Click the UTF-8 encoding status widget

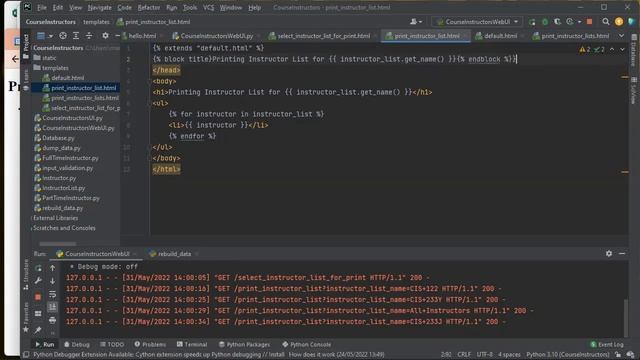coord(484,355)
